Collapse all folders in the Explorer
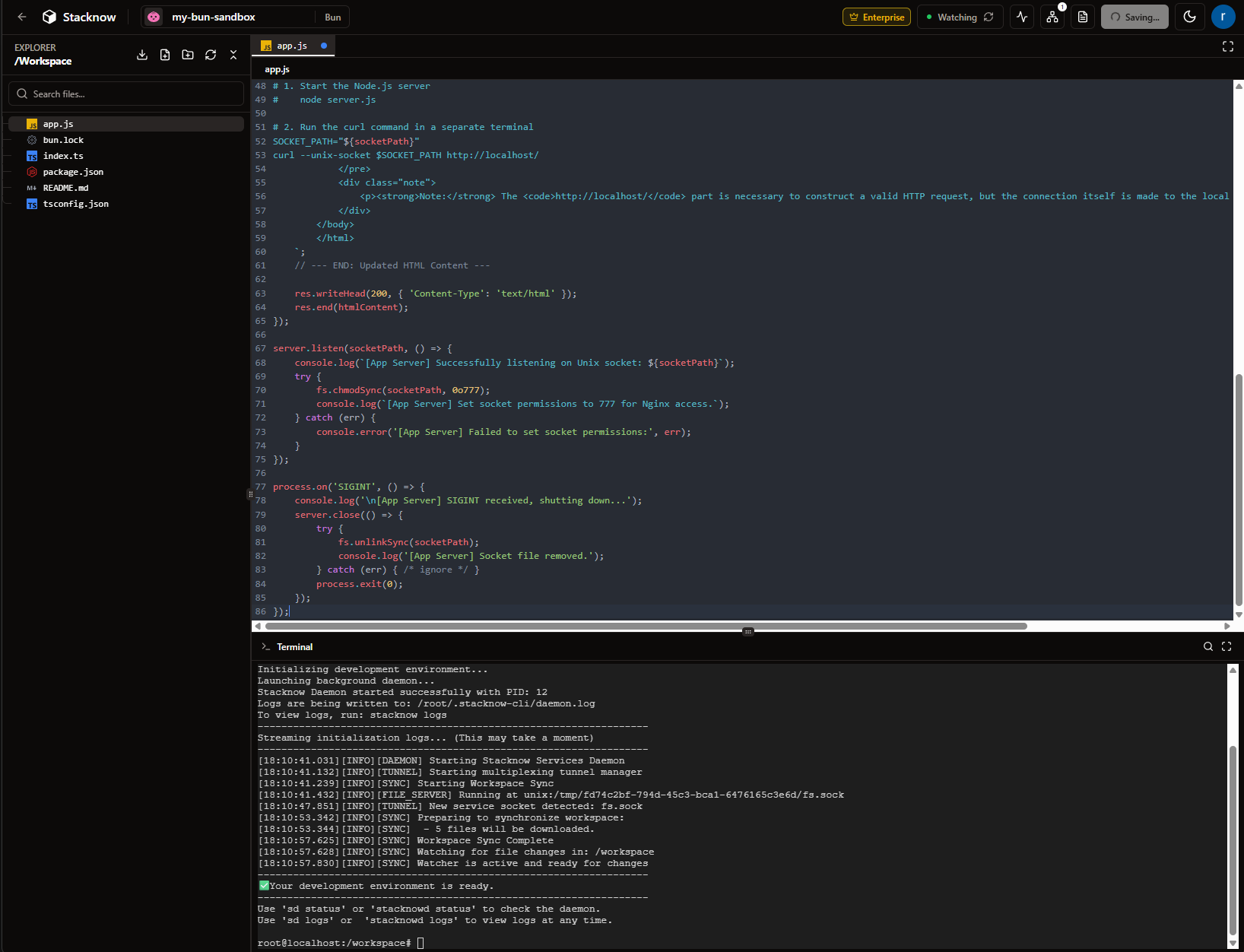The width and height of the screenshot is (1244, 952). point(233,55)
